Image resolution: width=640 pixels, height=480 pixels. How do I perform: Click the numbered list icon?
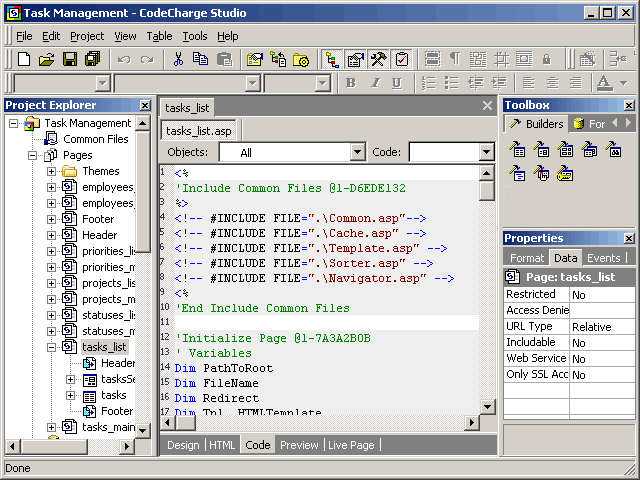coord(429,83)
